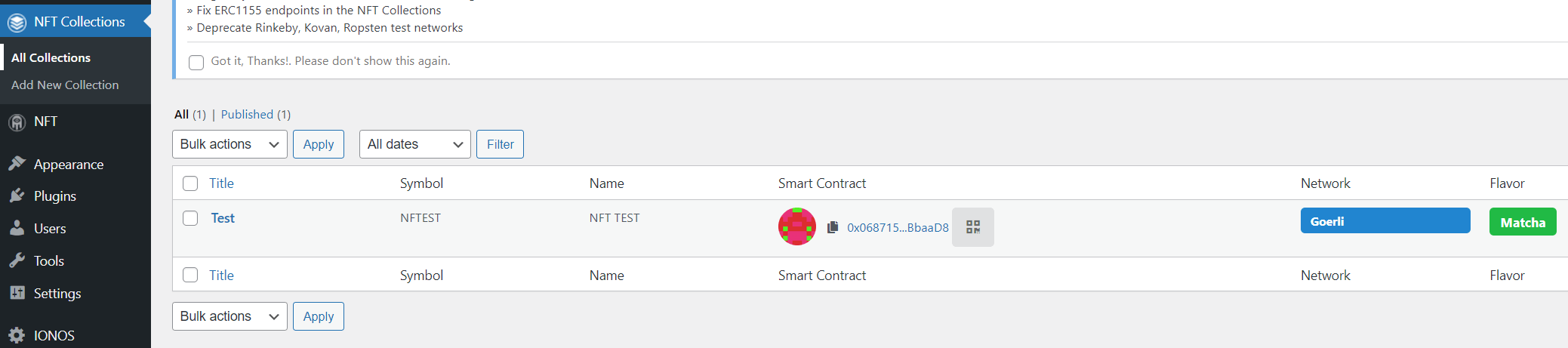Open the All dates dropdown
The width and height of the screenshot is (1568, 348).
415,144
